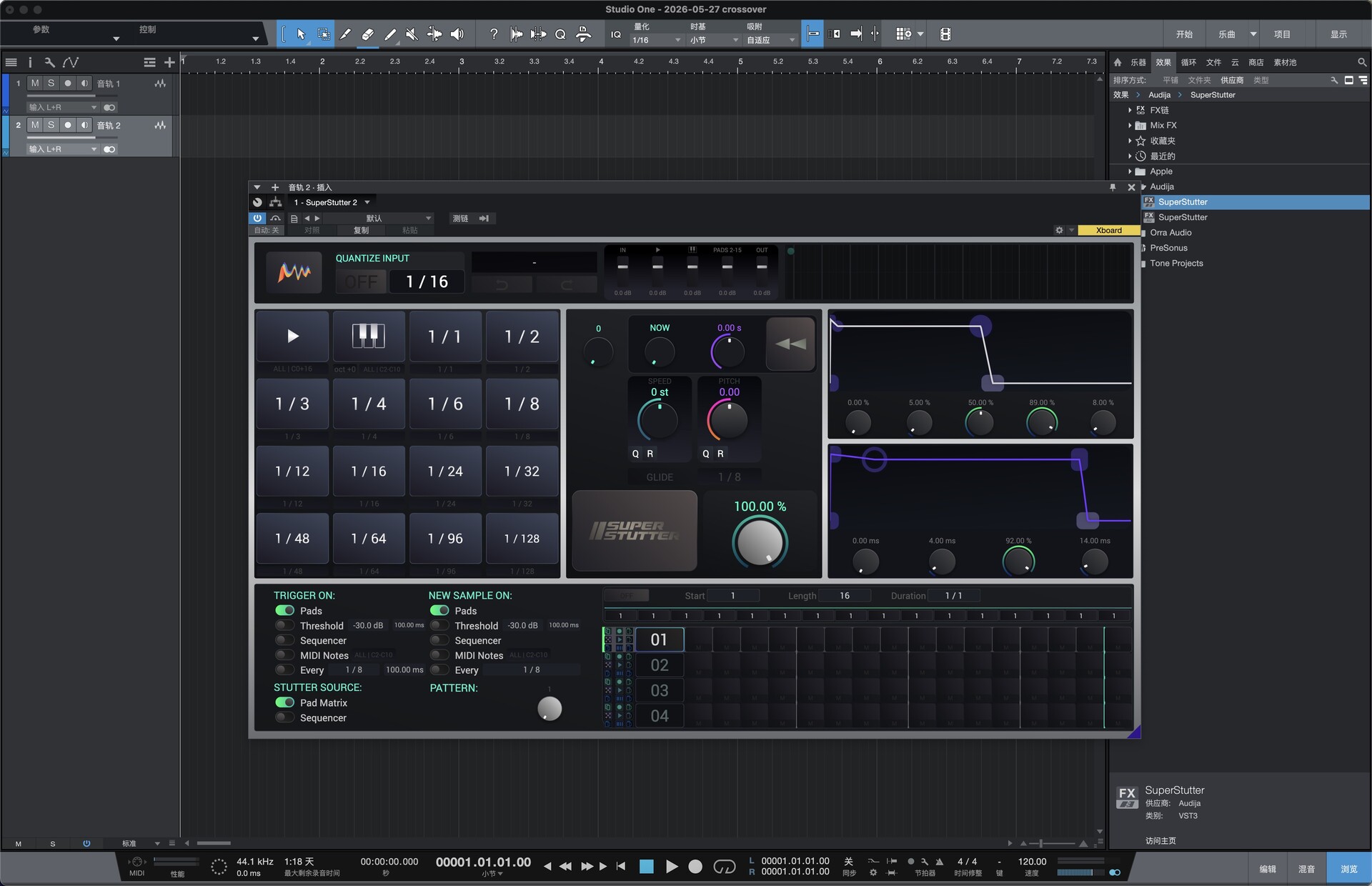Show automation icon in track header
This screenshot has width=1372, height=886.
tap(71, 62)
